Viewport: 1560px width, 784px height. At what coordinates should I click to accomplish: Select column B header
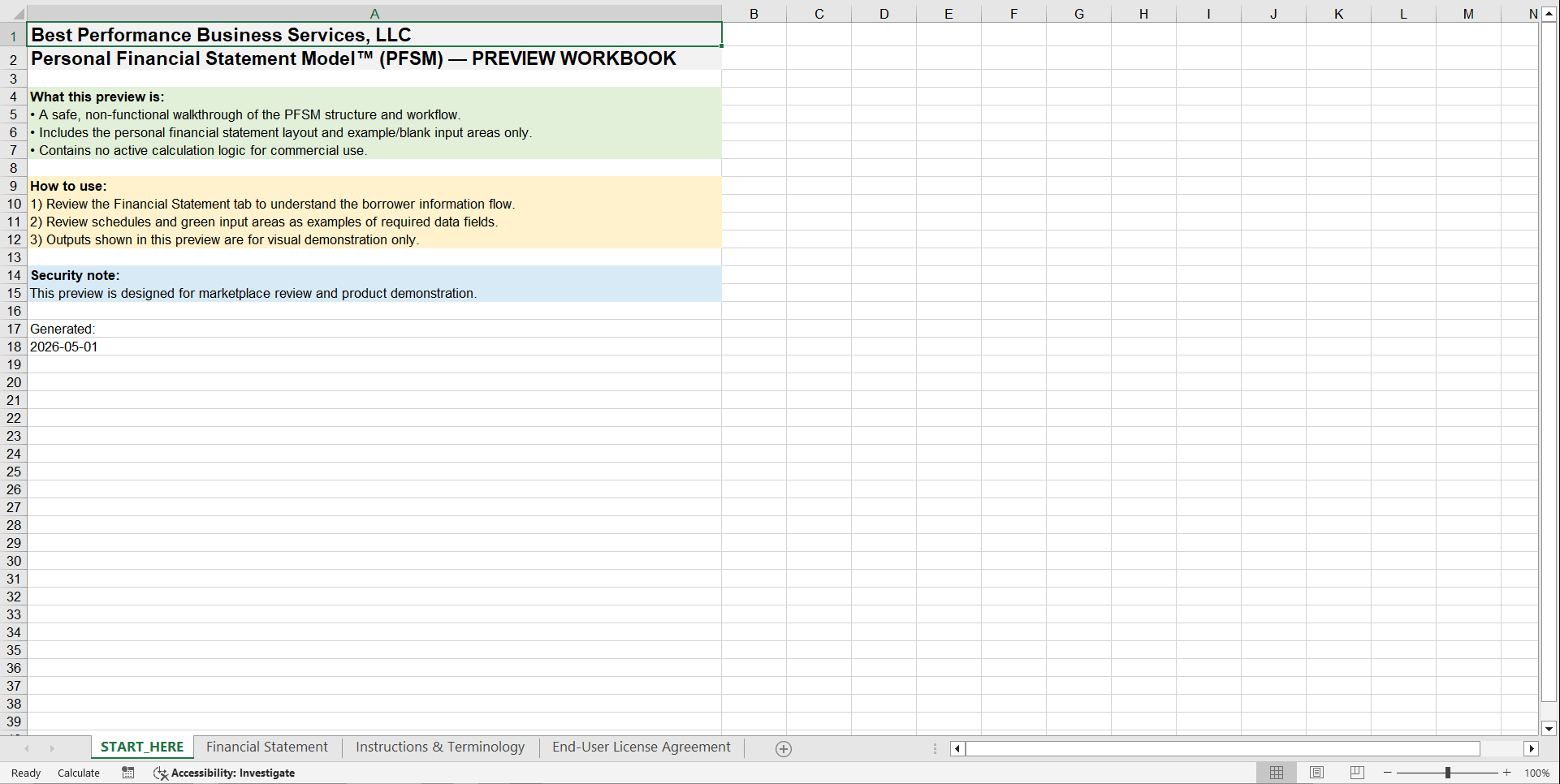754,14
